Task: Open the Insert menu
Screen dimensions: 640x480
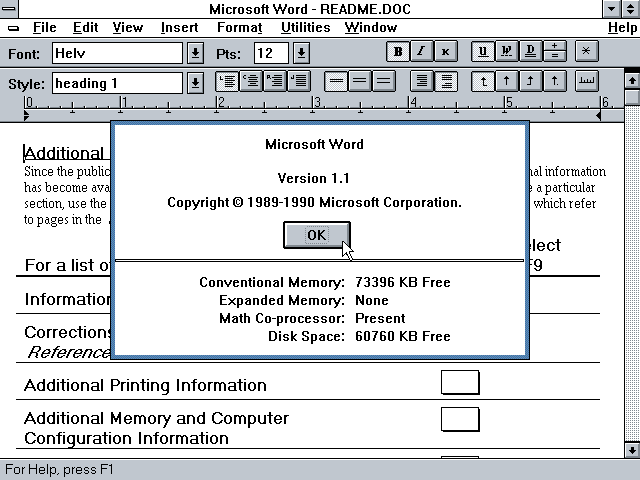Action: click(x=179, y=28)
